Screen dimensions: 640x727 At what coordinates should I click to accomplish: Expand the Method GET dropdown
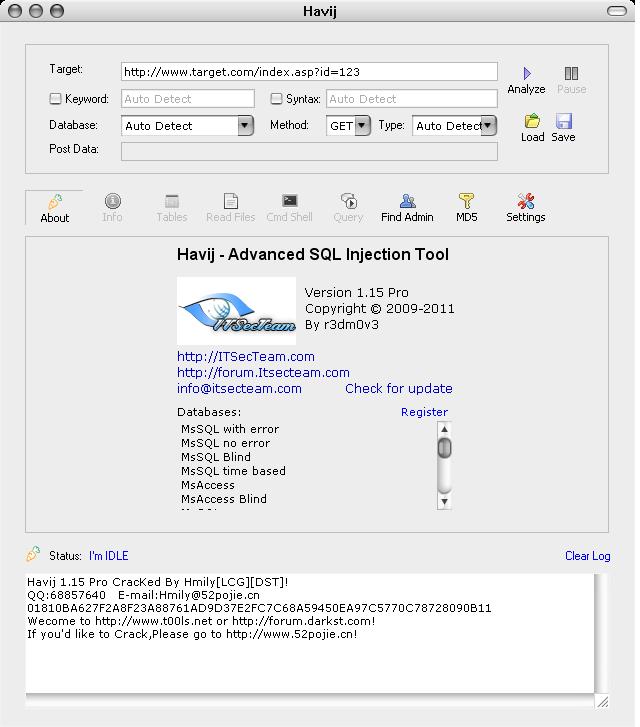[x=362, y=125]
